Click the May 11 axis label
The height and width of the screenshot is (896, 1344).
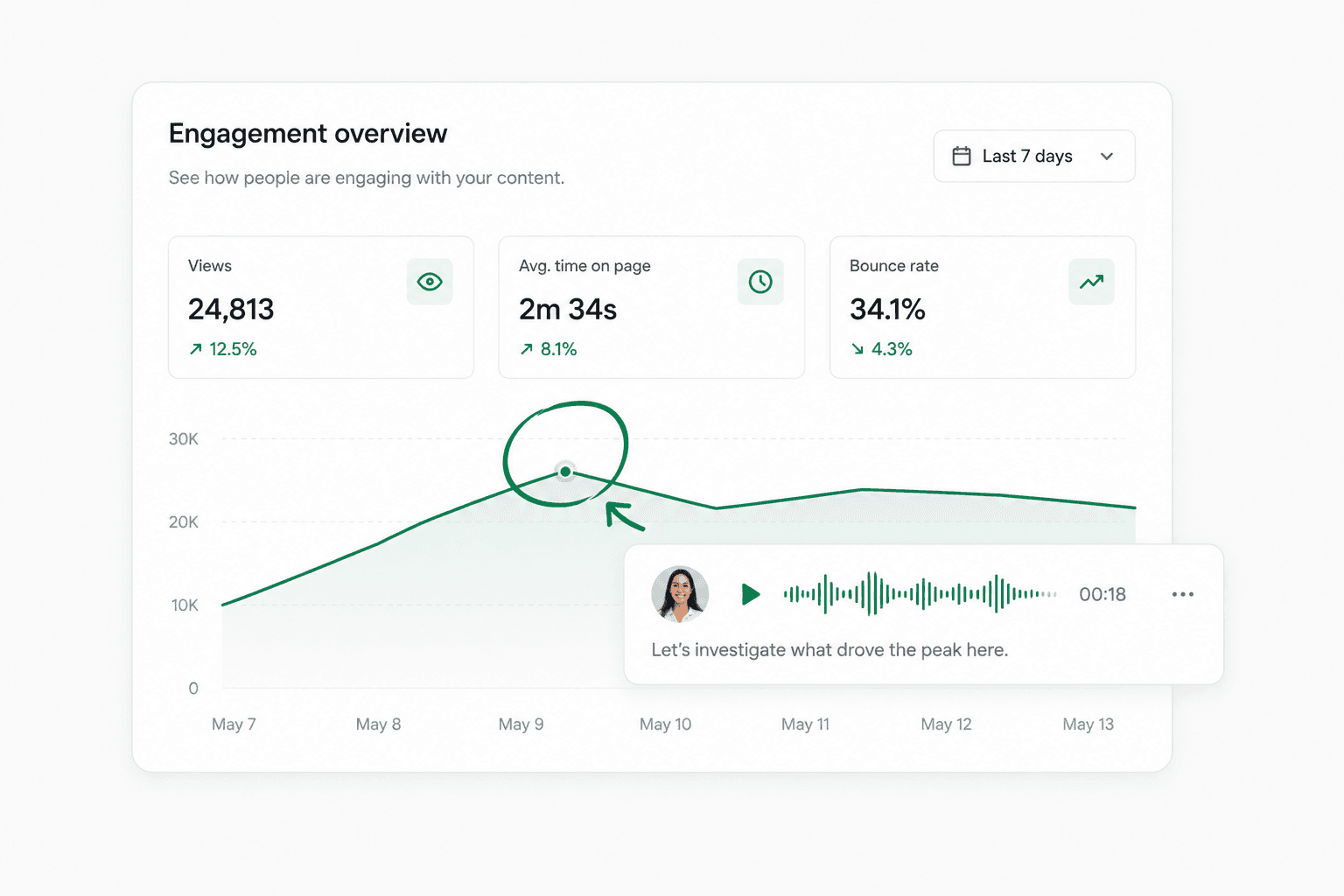pyautogui.click(x=805, y=724)
